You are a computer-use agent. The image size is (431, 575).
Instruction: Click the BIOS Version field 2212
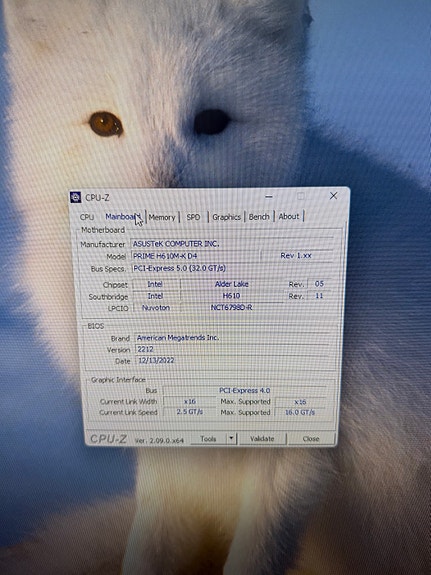pyautogui.click(x=232, y=349)
